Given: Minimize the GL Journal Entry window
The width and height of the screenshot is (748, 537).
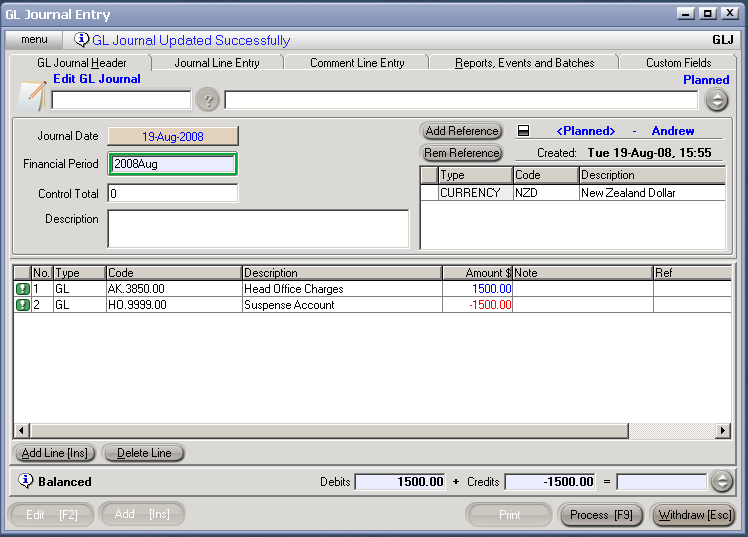Looking at the screenshot, I should tap(686, 14).
